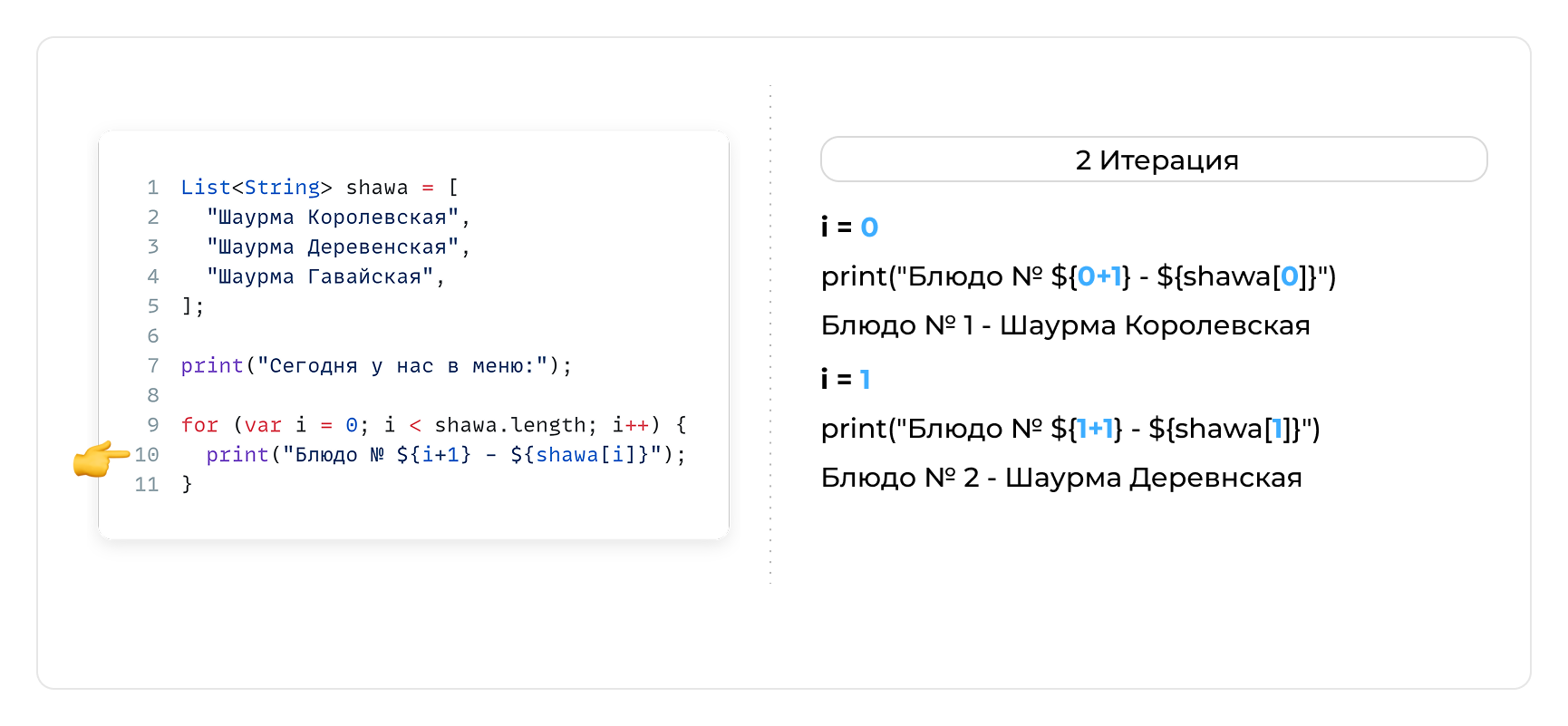This screenshot has height=726, width=1568.
Task: Click the output "Блюдо № 2 - Шаурма Деревнская"
Action: pyautogui.click(x=1060, y=478)
